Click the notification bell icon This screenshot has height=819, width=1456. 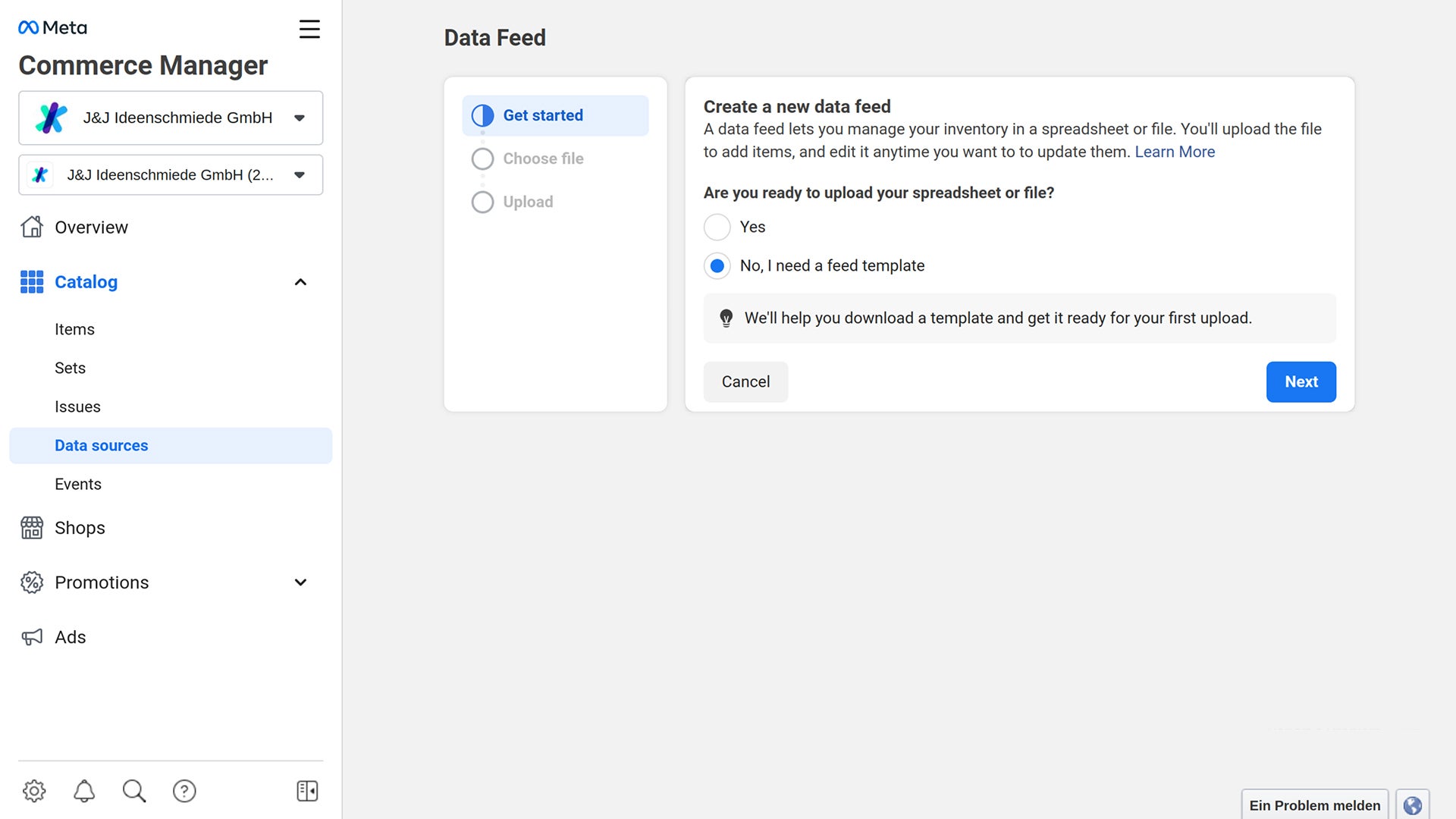tap(83, 790)
